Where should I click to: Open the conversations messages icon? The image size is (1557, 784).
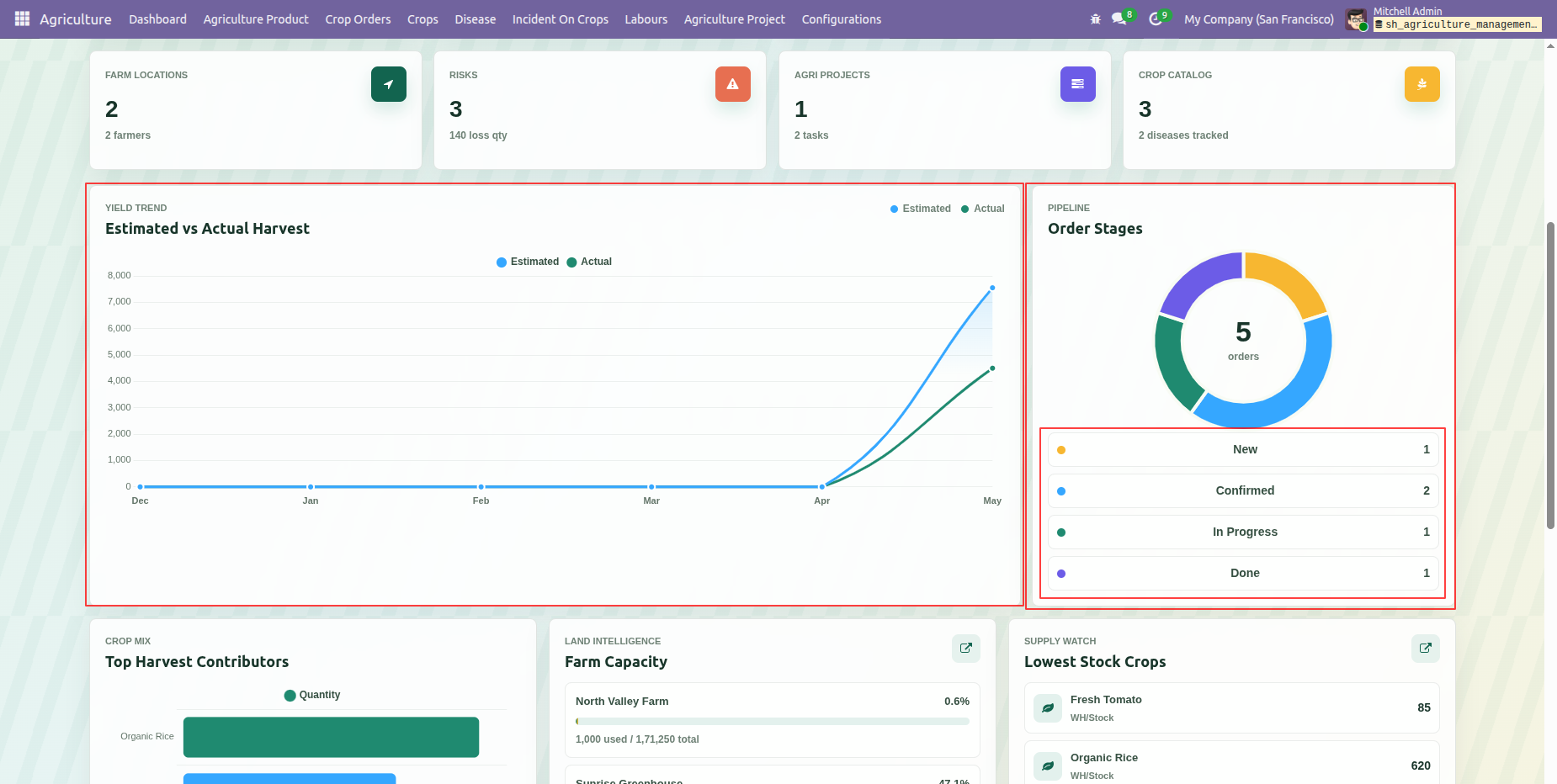1119,19
